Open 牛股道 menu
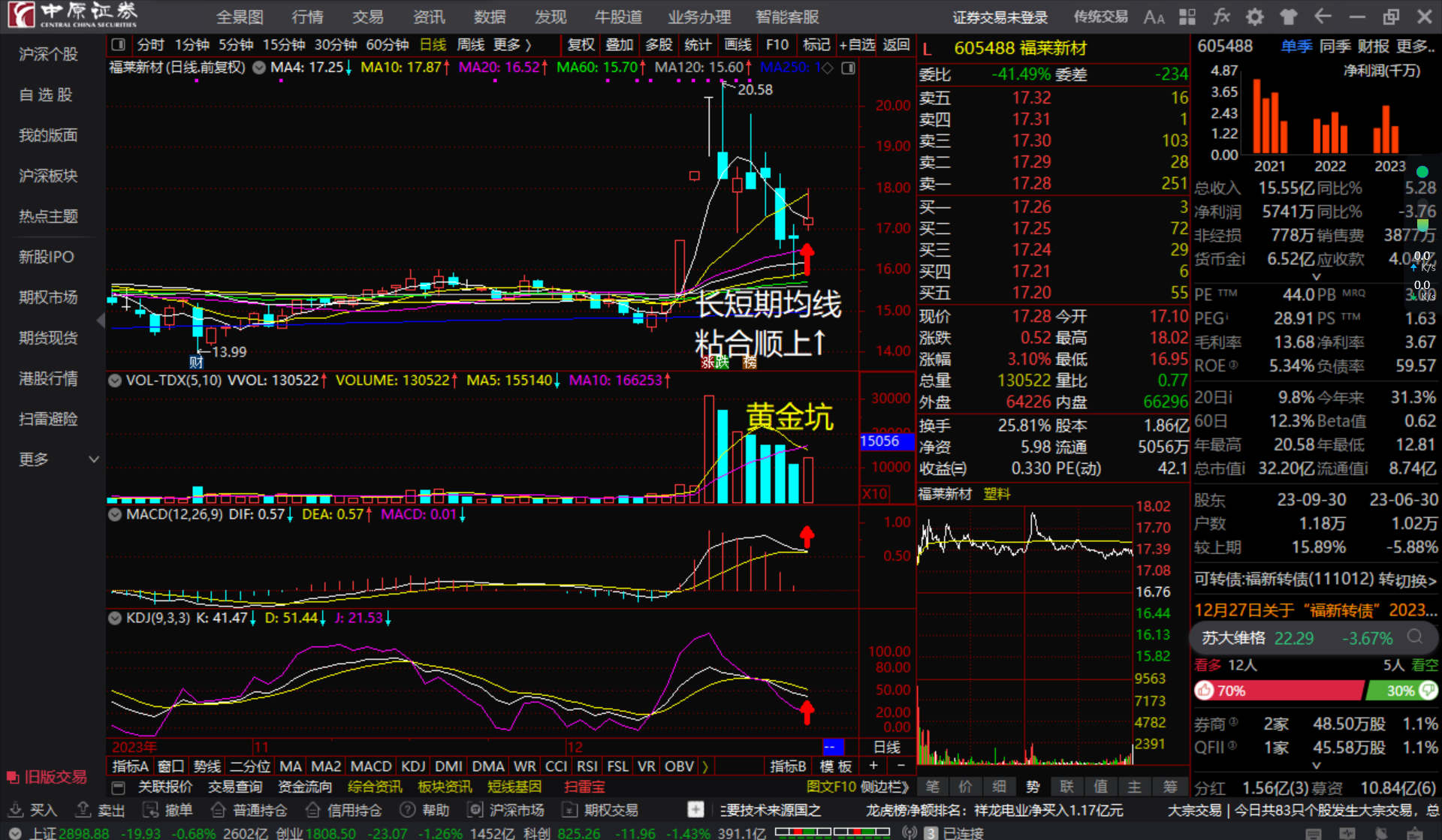The width and height of the screenshot is (1442, 840). (618, 17)
